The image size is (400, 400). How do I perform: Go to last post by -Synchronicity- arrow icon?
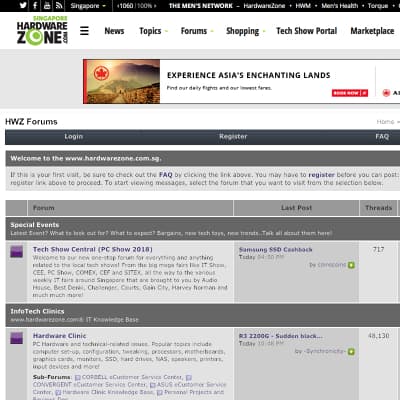(351, 352)
